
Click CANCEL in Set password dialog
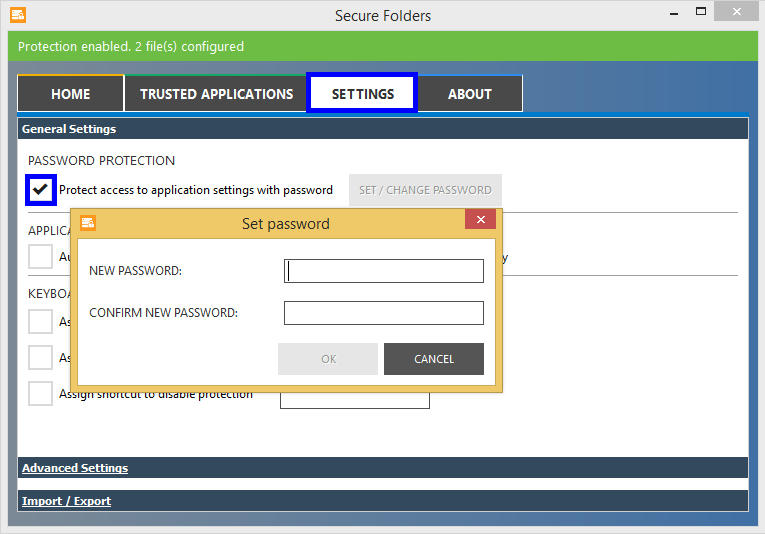[x=434, y=359]
